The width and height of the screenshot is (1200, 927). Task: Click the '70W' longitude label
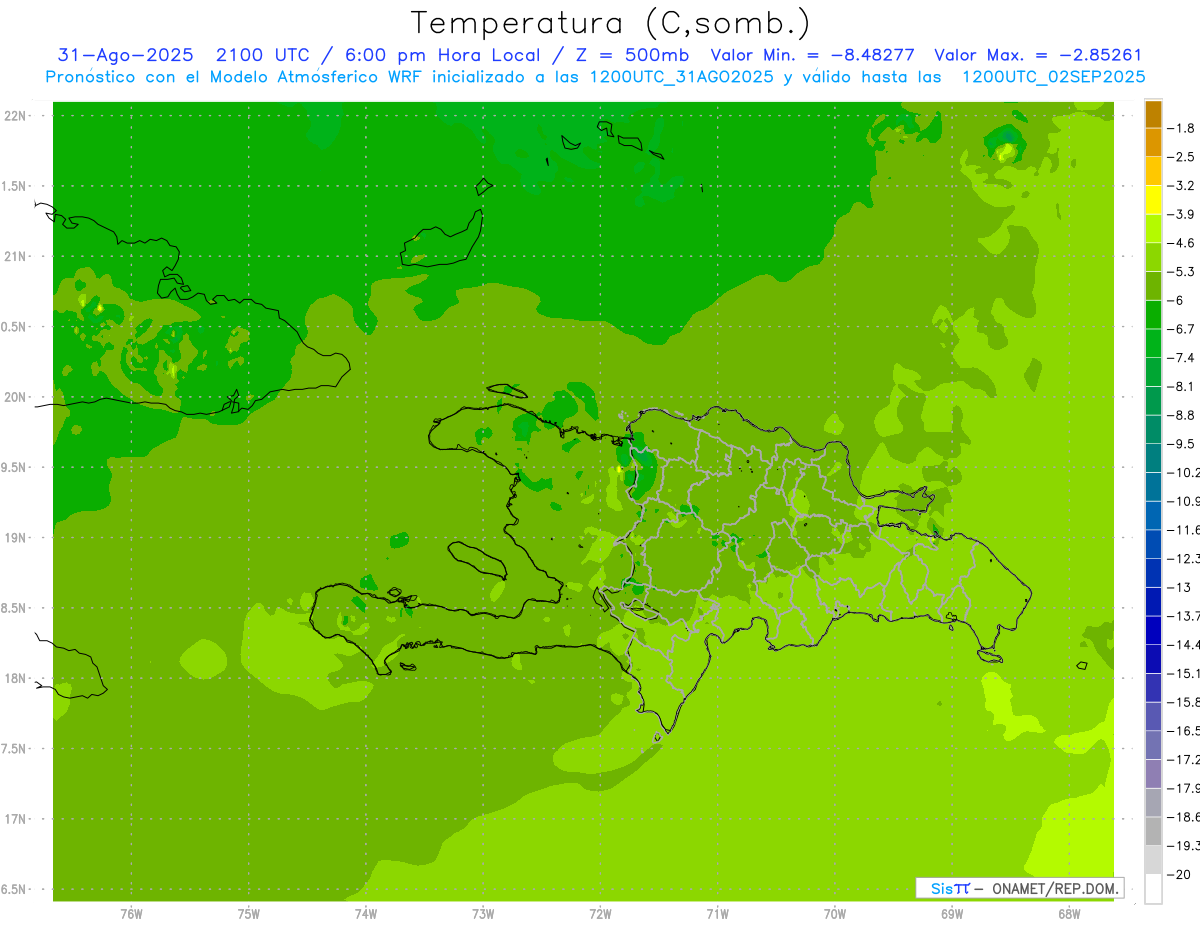[834, 914]
